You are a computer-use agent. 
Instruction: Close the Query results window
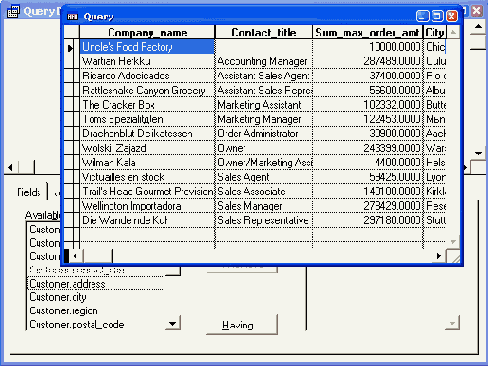click(452, 16)
